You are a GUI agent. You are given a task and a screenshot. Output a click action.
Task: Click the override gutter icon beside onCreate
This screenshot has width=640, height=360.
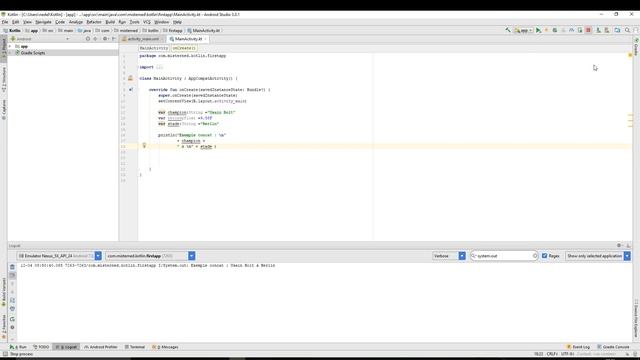pyautogui.click(x=131, y=89)
